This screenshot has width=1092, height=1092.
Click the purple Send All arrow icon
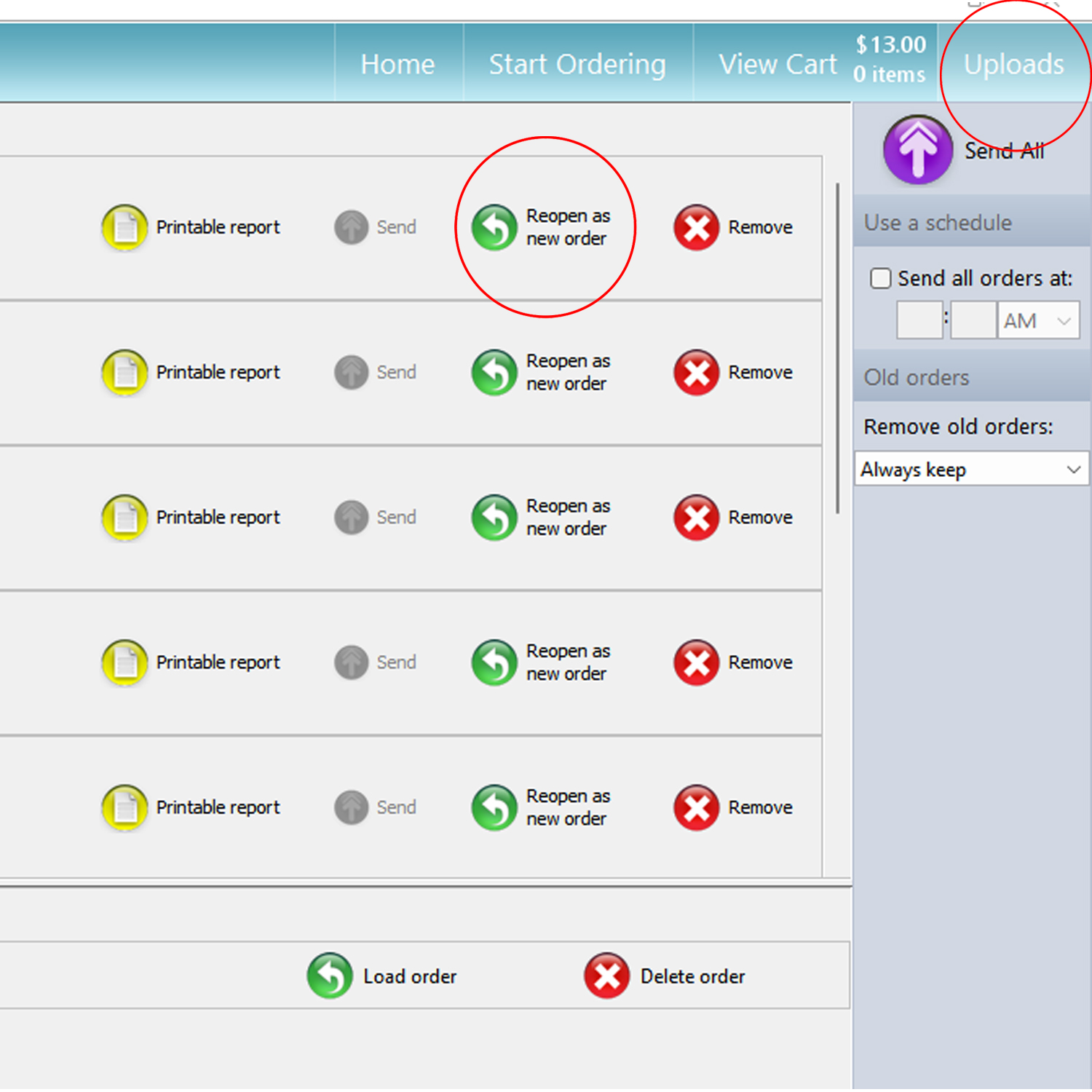click(917, 150)
